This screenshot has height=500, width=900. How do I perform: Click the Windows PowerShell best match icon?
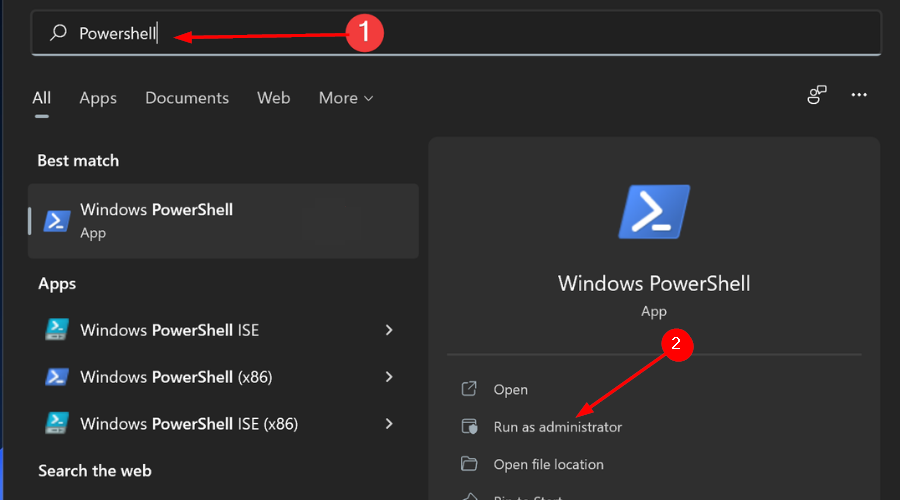pos(57,221)
